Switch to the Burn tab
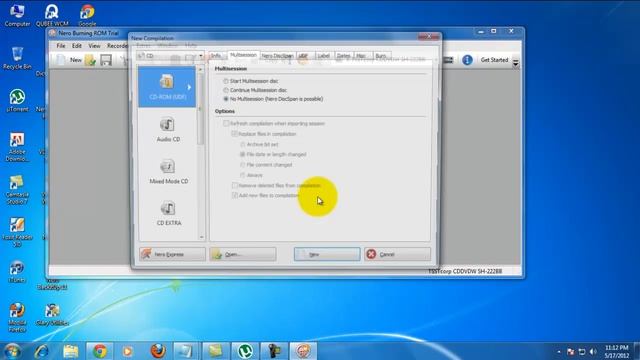 tap(381, 56)
